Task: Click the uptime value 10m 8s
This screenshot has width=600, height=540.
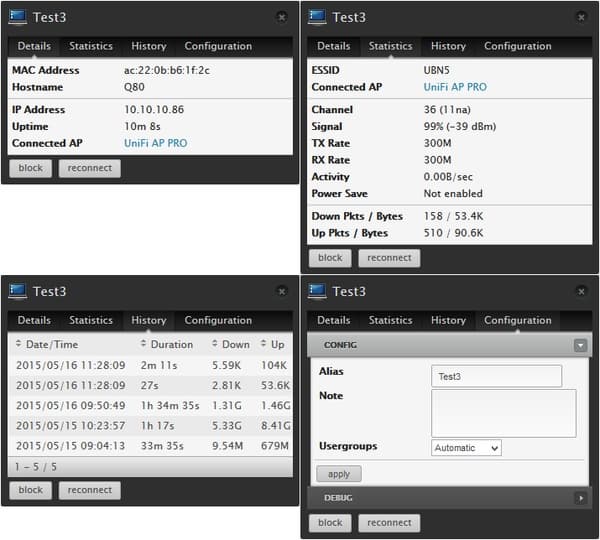Action: (142, 127)
